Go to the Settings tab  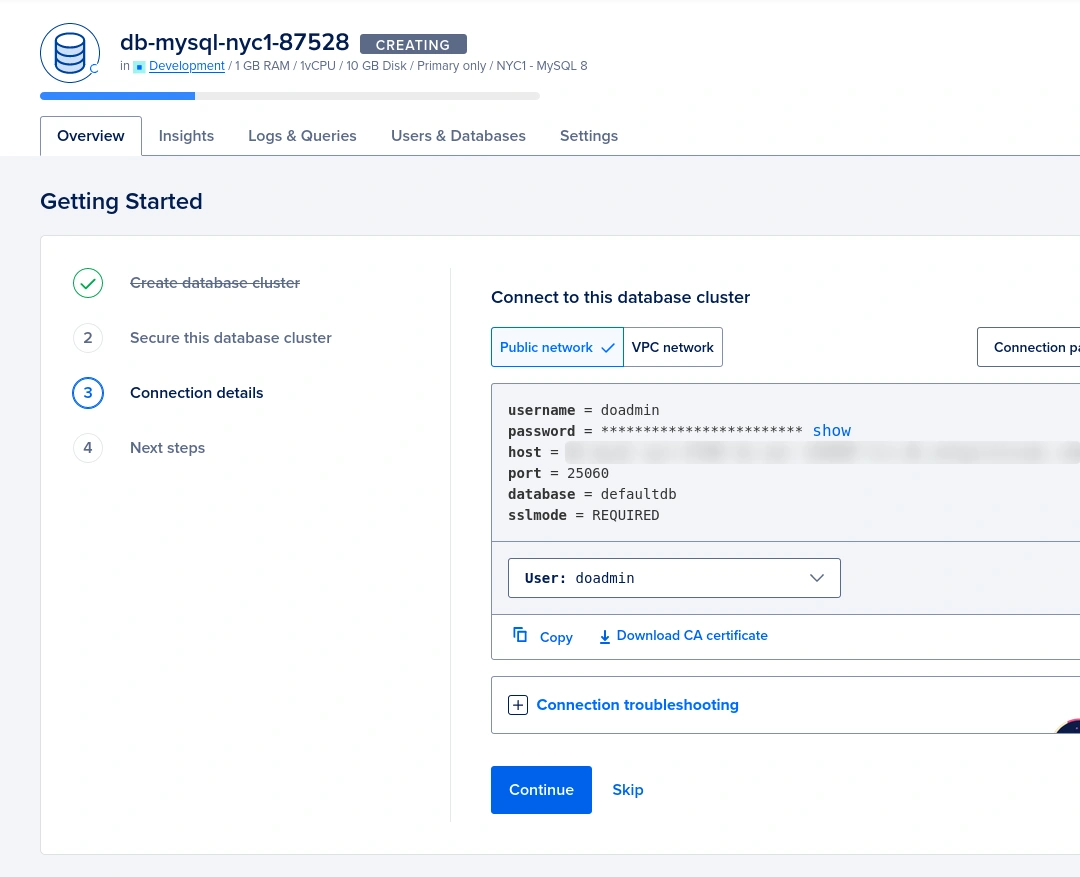(x=589, y=136)
